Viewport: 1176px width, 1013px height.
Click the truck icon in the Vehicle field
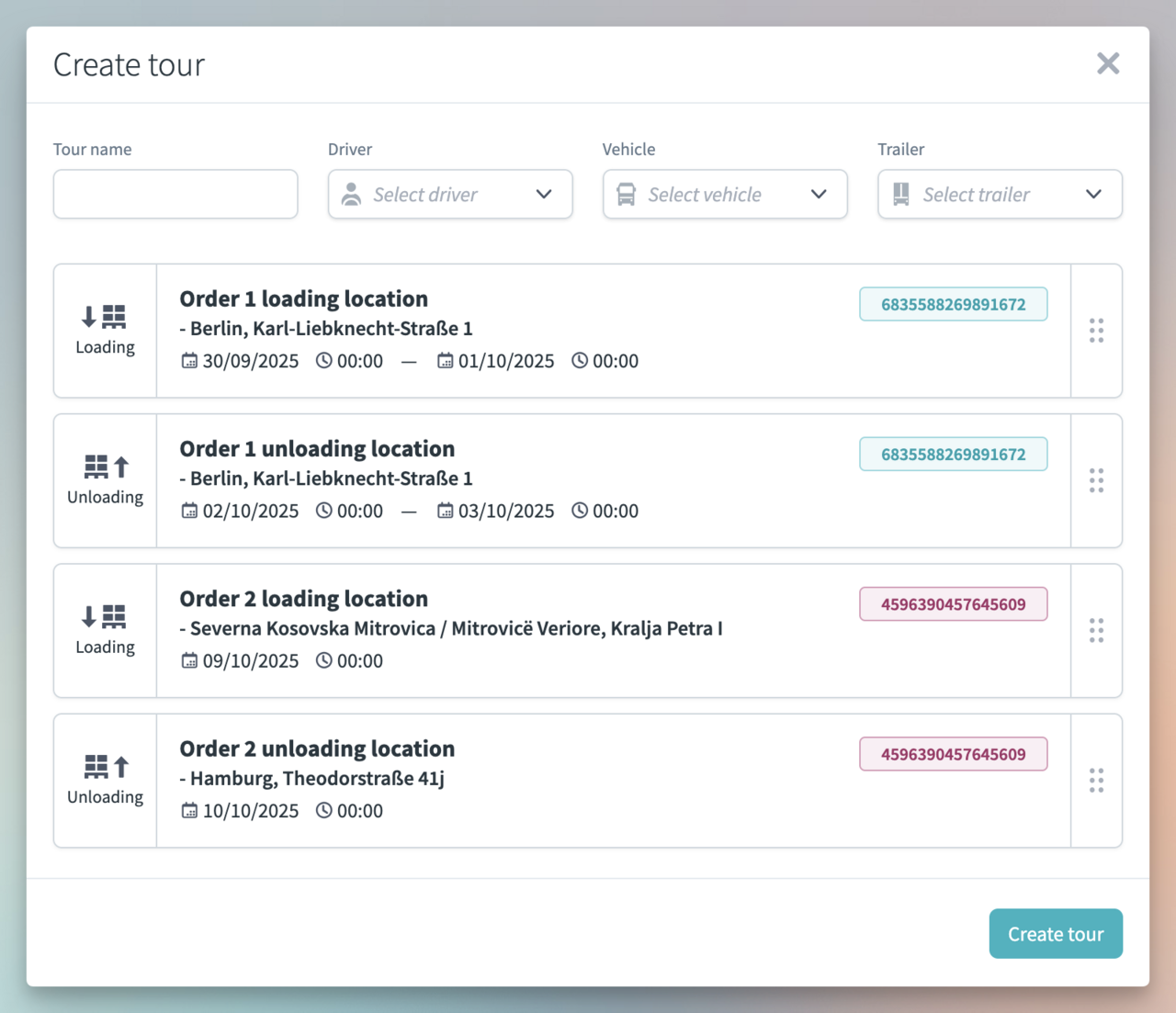coord(626,194)
